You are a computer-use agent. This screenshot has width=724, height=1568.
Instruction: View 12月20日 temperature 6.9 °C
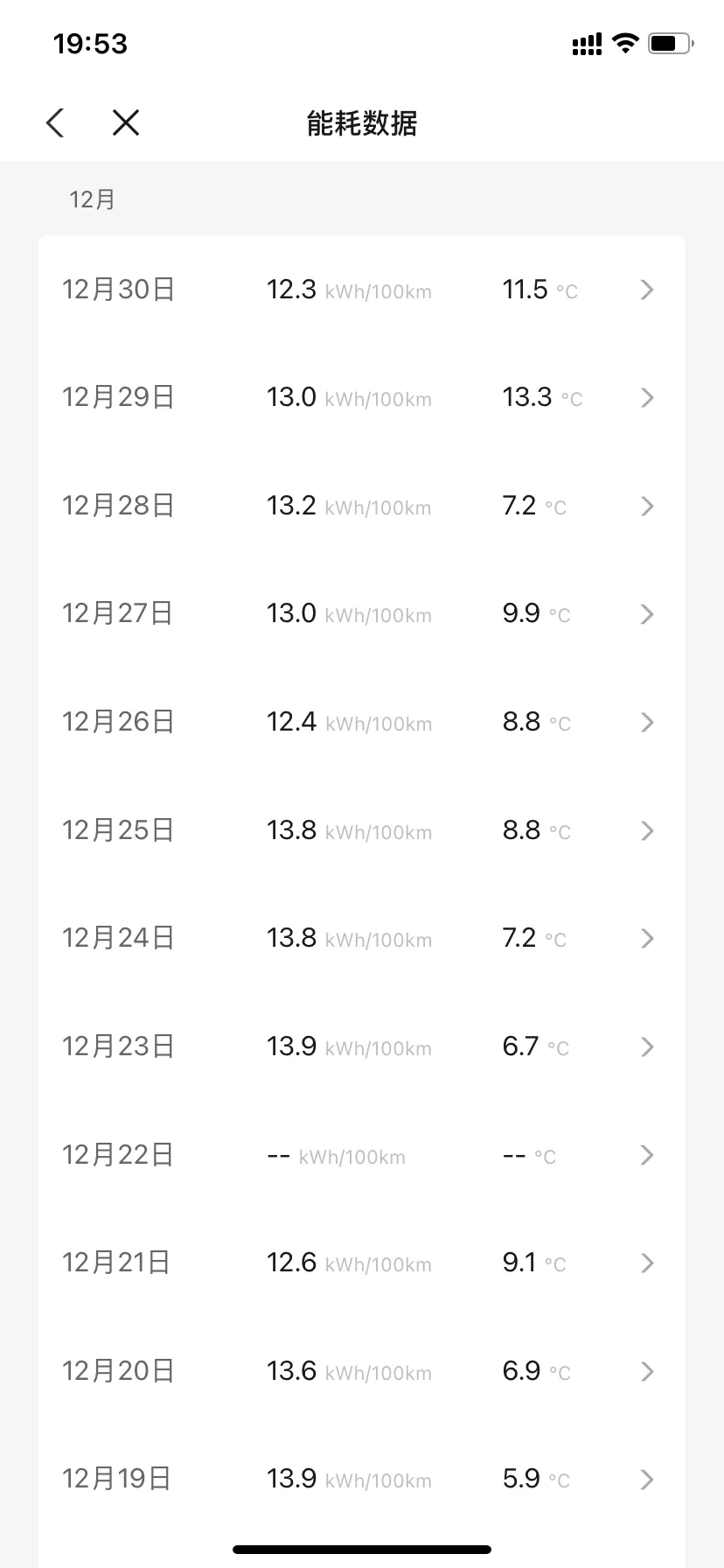pos(536,1371)
